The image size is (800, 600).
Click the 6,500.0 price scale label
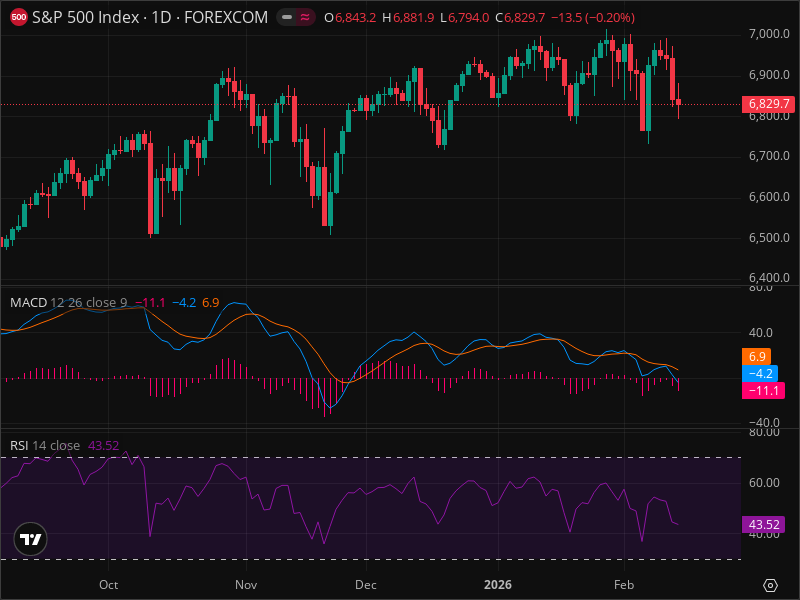click(769, 238)
